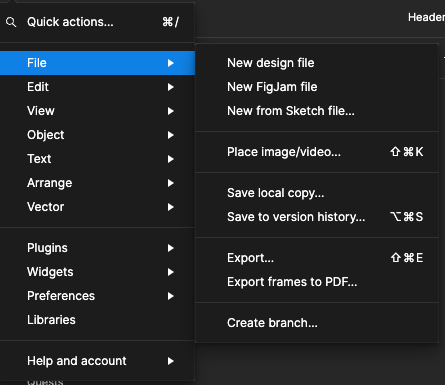Open the Object menu
The height and width of the screenshot is (385, 445).
97,135
